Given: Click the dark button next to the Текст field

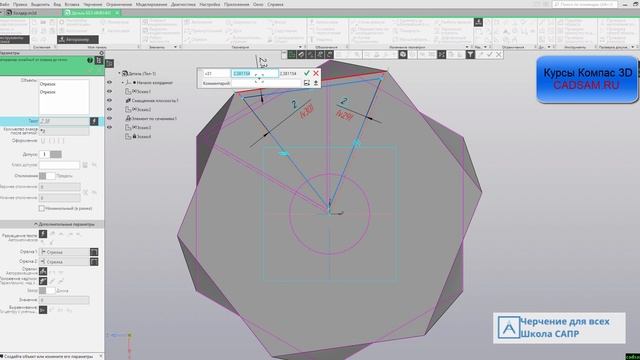Looking at the screenshot, I should (94, 121).
